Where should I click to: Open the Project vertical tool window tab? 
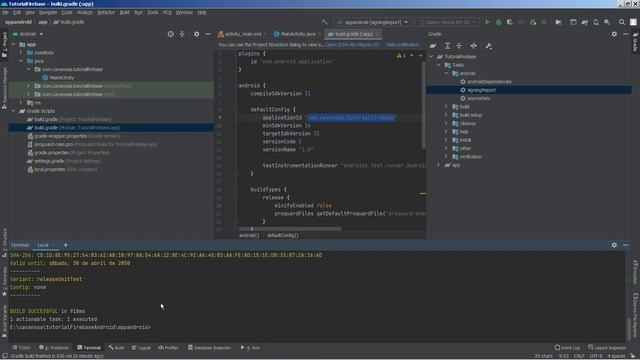4,45
